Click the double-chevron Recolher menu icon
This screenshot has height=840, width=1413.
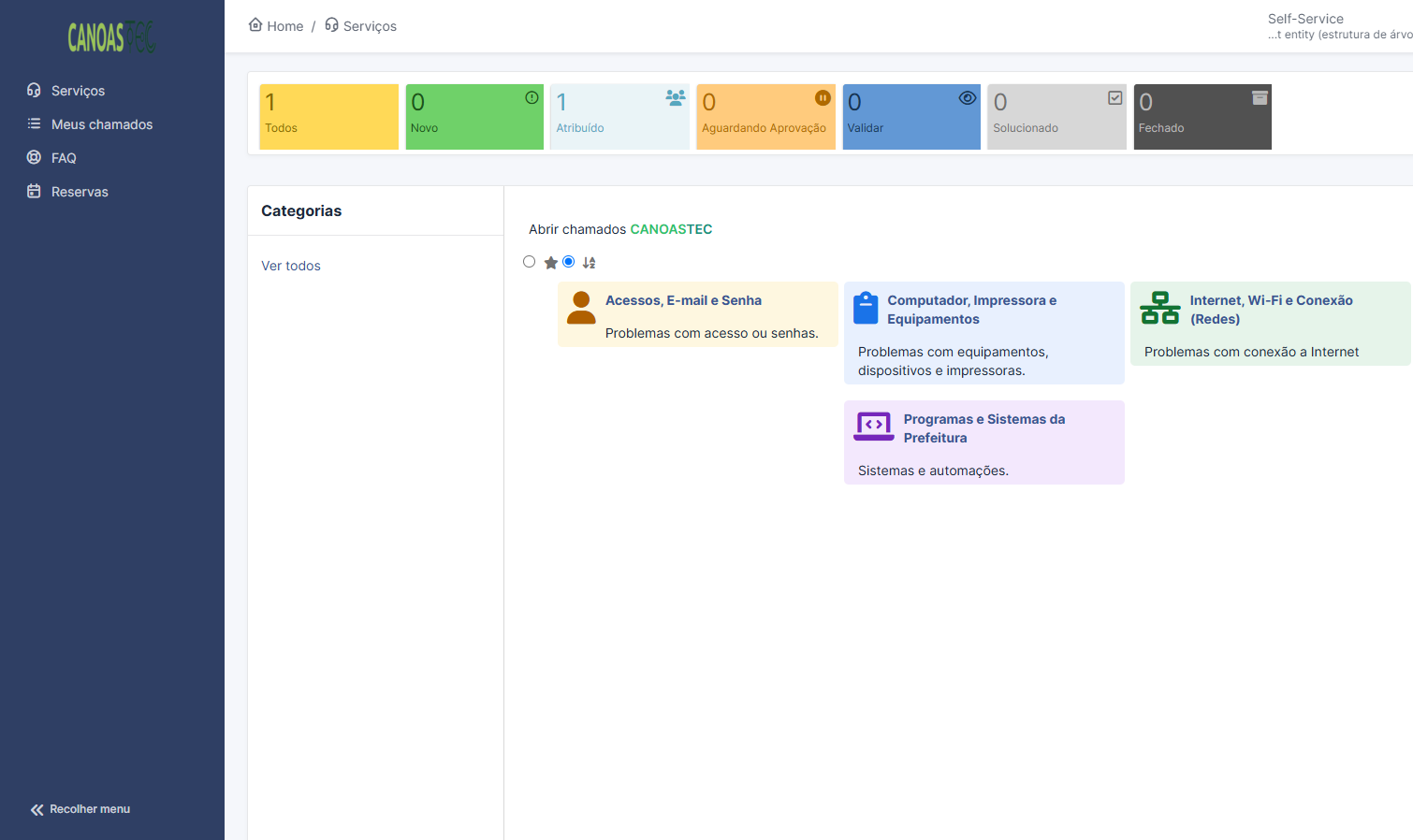click(x=36, y=810)
